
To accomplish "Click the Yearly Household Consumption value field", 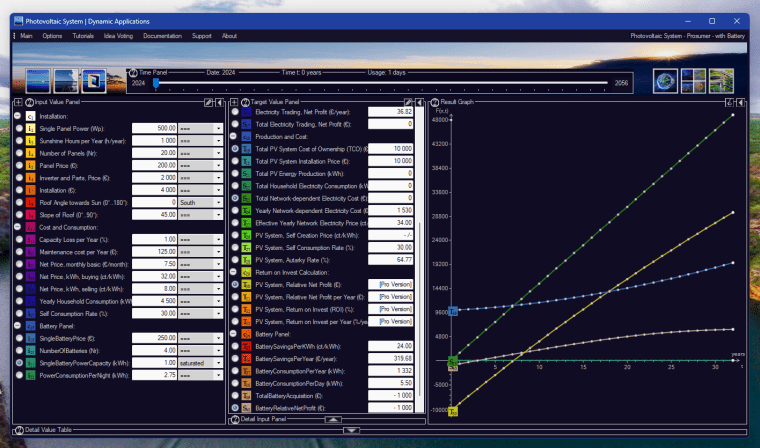I will pos(155,301).
